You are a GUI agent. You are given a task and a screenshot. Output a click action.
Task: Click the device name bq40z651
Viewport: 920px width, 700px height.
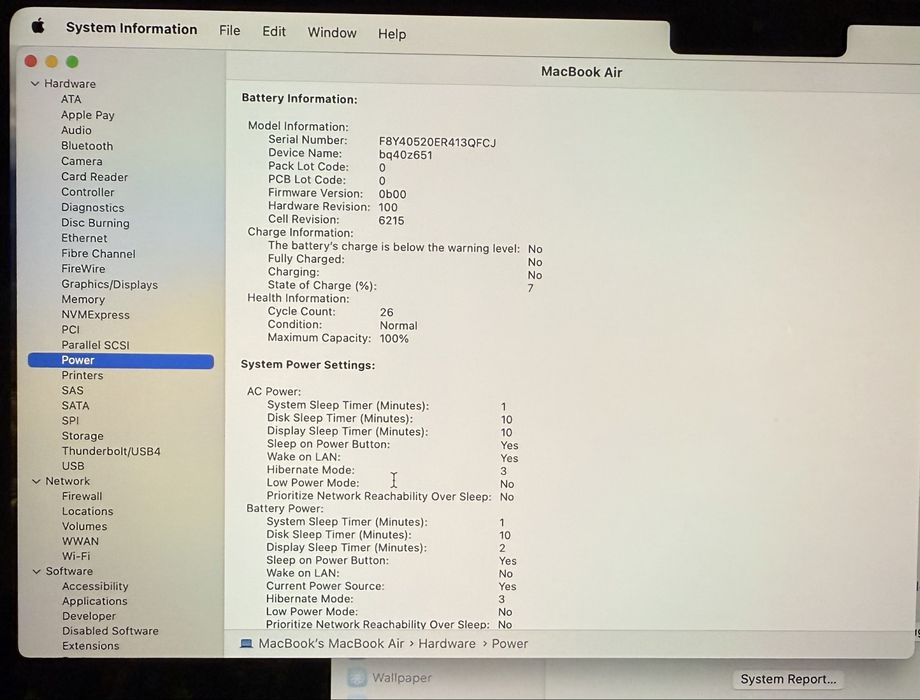click(x=405, y=155)
